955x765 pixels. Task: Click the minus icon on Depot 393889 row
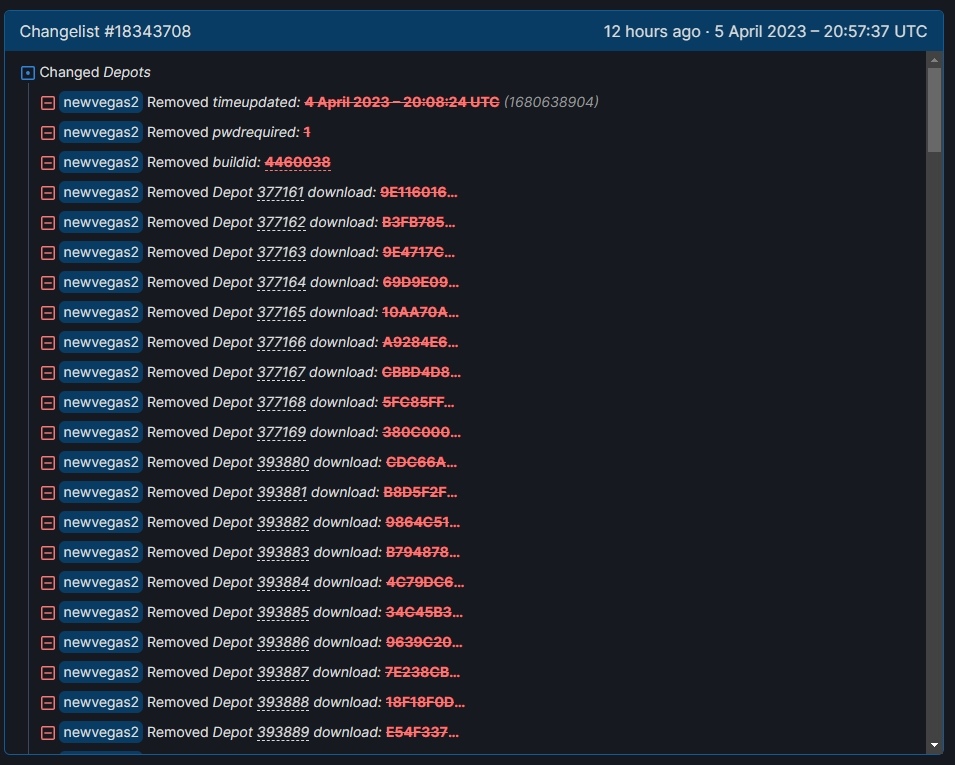click(47, 733)
